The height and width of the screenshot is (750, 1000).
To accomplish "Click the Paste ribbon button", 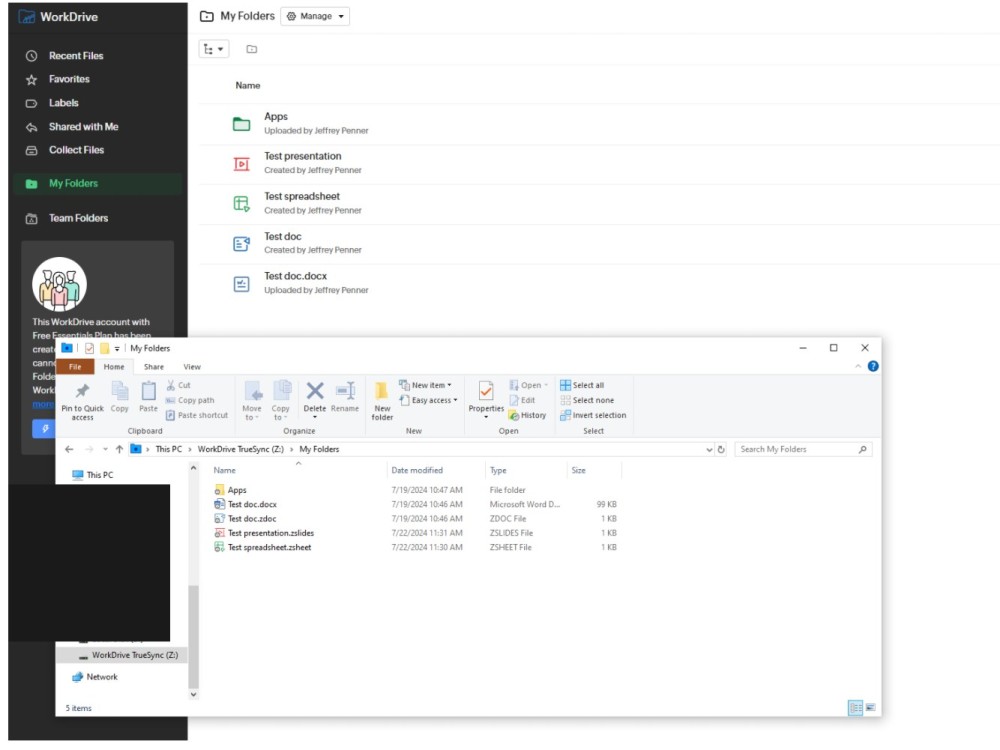I will 148,397.
